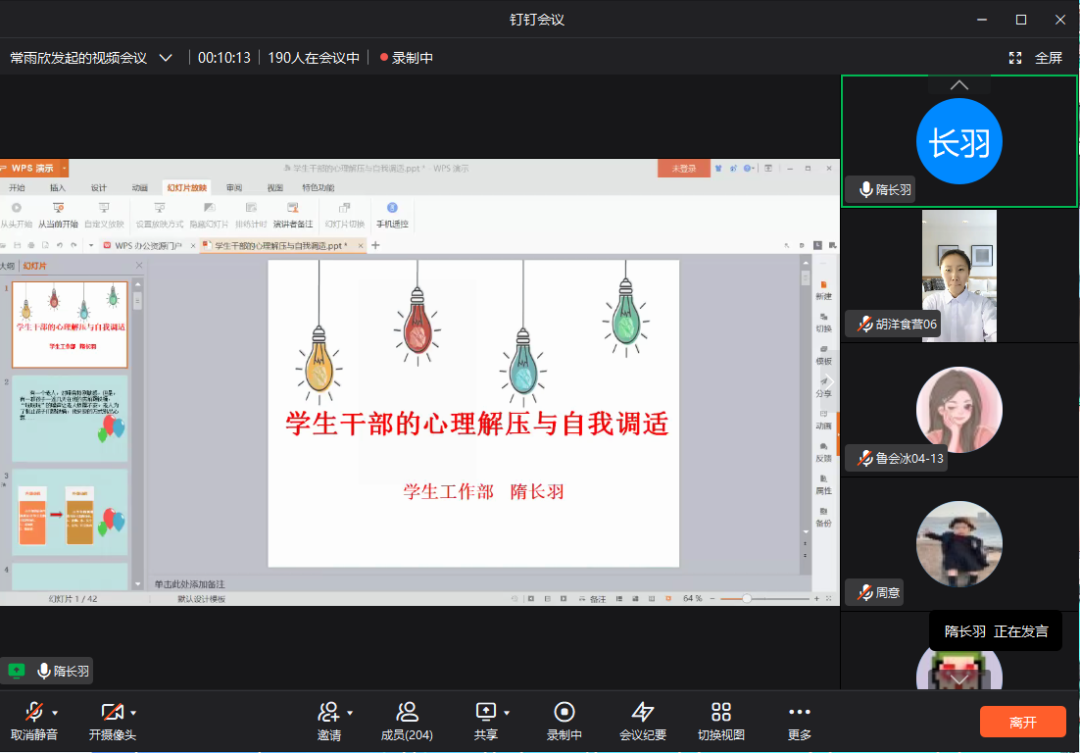Open 会议纪要 meeting minutes
The image size is (1080, 753).
pos(643,714)
